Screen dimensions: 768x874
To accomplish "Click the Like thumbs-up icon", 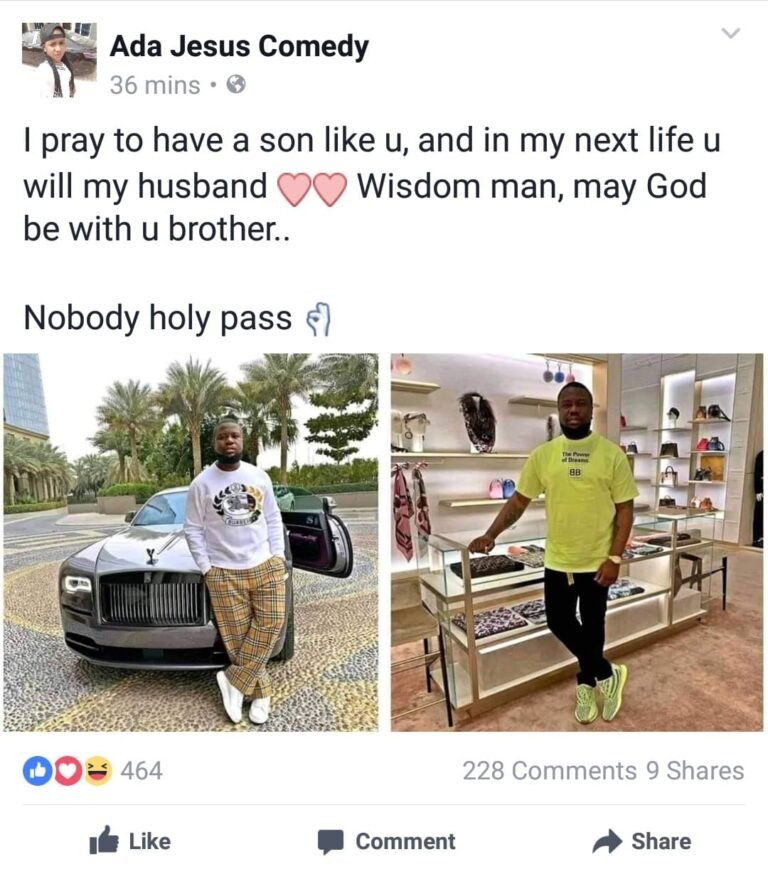I will [104, 840].
